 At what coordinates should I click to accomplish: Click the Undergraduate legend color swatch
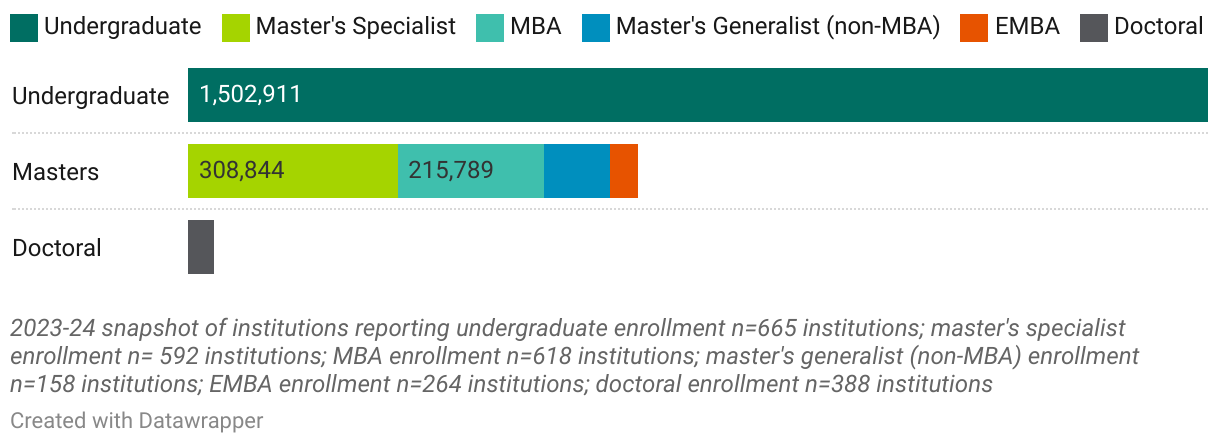pyautogui.click(x=25, y=27)
